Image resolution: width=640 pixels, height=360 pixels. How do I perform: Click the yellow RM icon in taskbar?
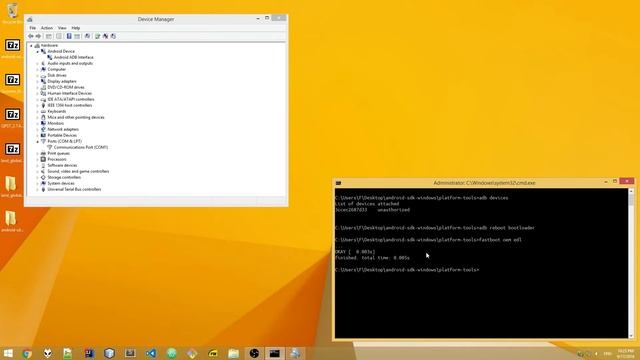click(213, 353)
